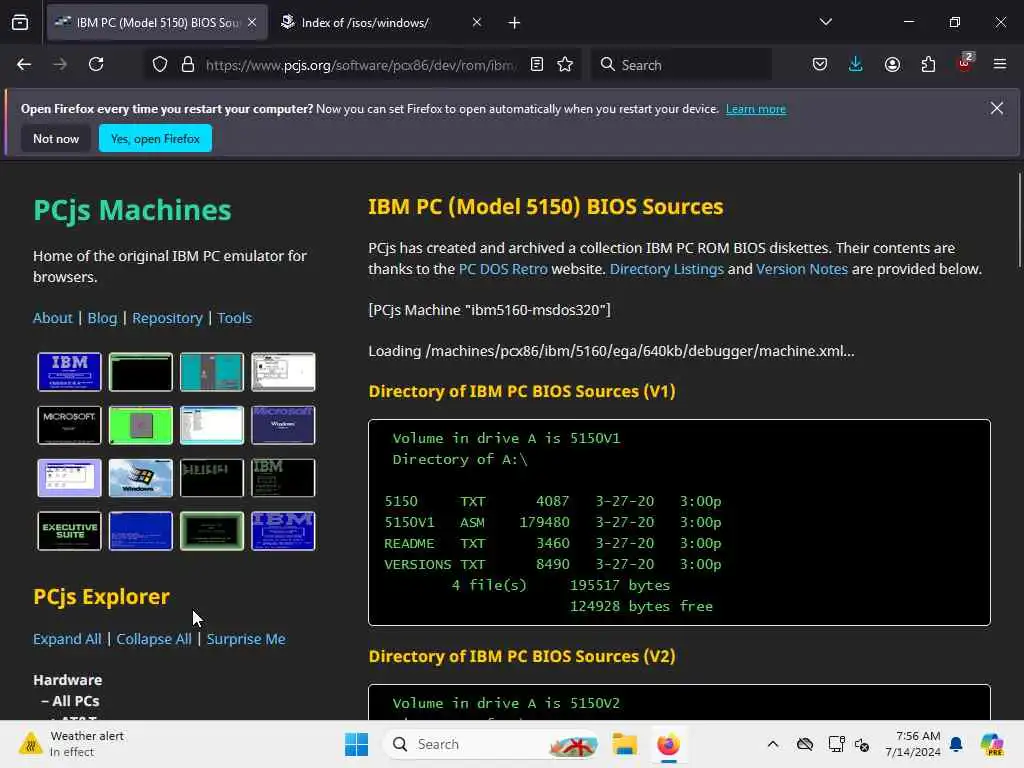This screenshot has height=768, width=1024.
Task: Reload the page with the refresh icon
Action: [x=96, y=64]
